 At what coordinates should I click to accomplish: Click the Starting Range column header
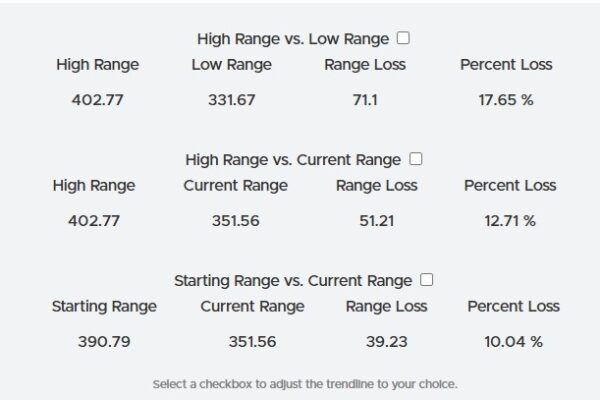point(104,306)
